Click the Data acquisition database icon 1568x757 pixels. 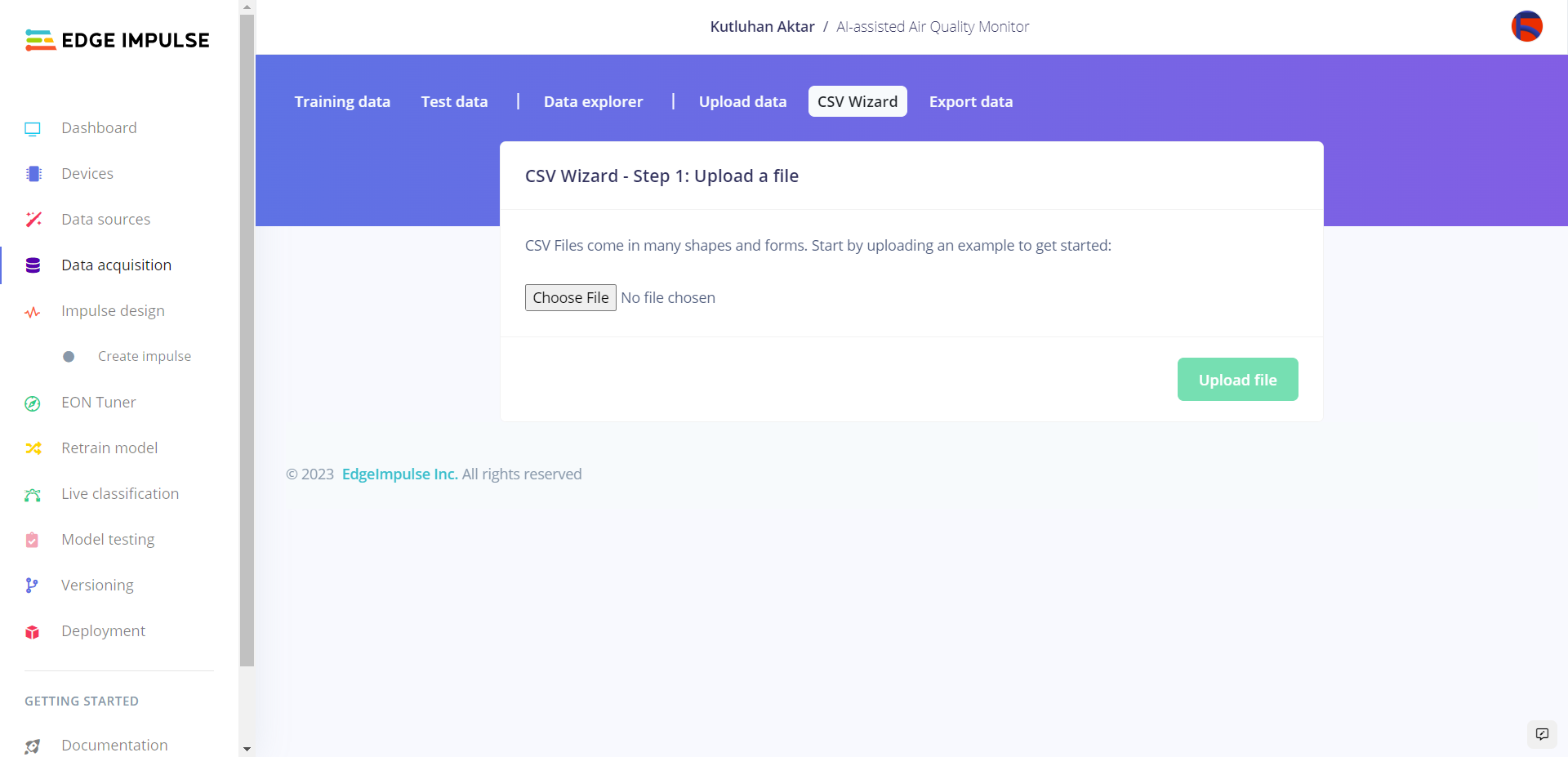click(x=33, y=265)
